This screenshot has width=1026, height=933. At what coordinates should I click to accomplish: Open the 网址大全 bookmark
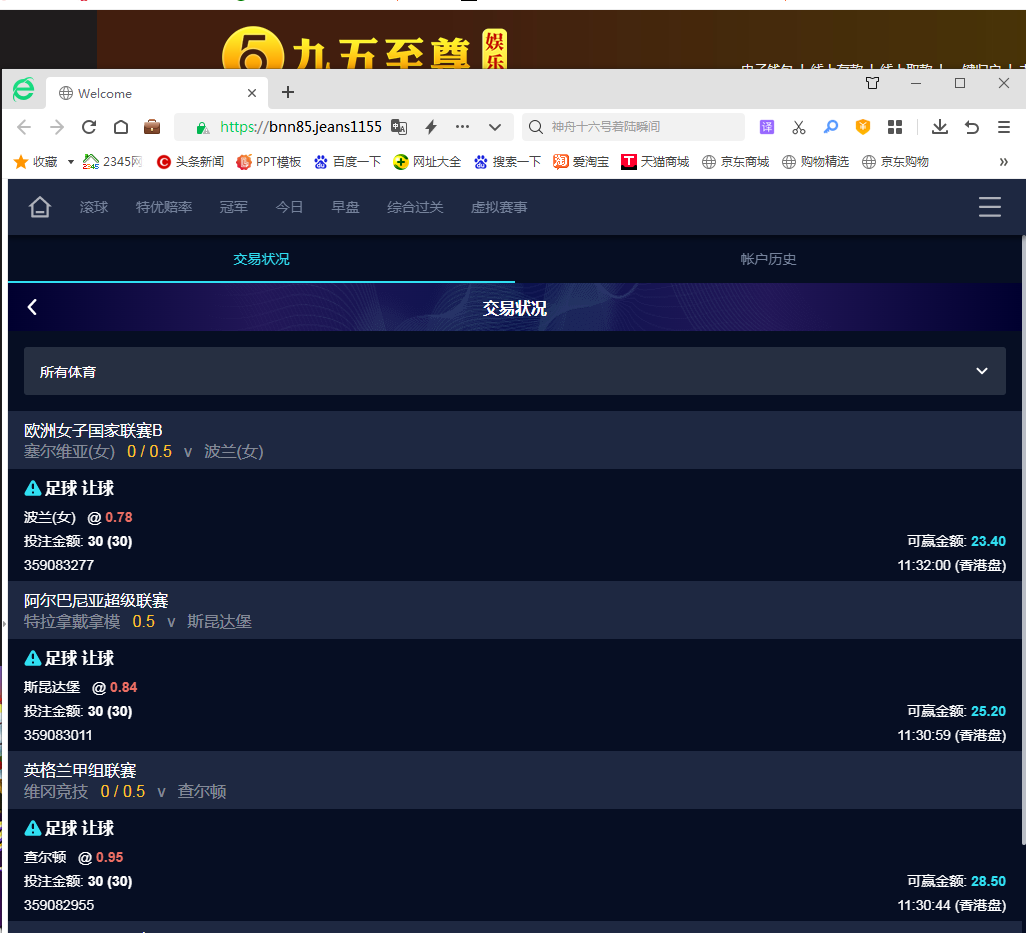pos(427,162)
